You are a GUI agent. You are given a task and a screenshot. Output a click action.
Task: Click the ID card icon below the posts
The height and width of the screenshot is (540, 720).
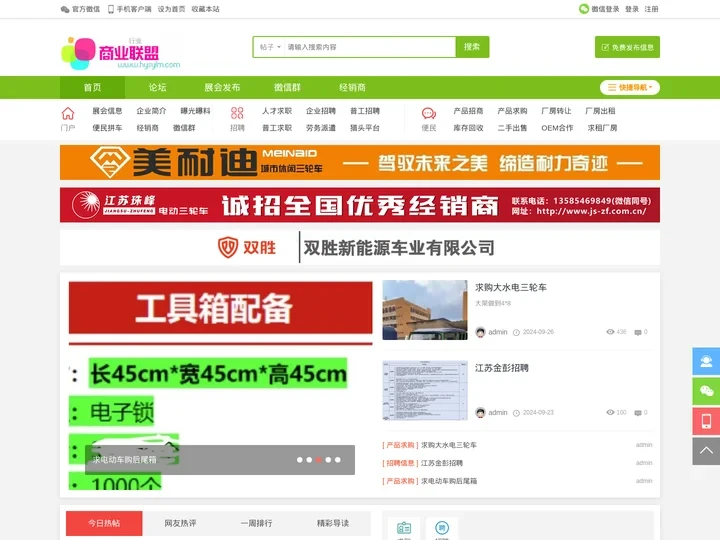(x=404, y=528)
